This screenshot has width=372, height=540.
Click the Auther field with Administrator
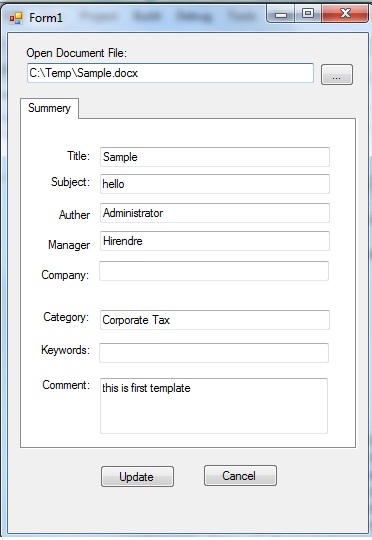pos(215,213)
